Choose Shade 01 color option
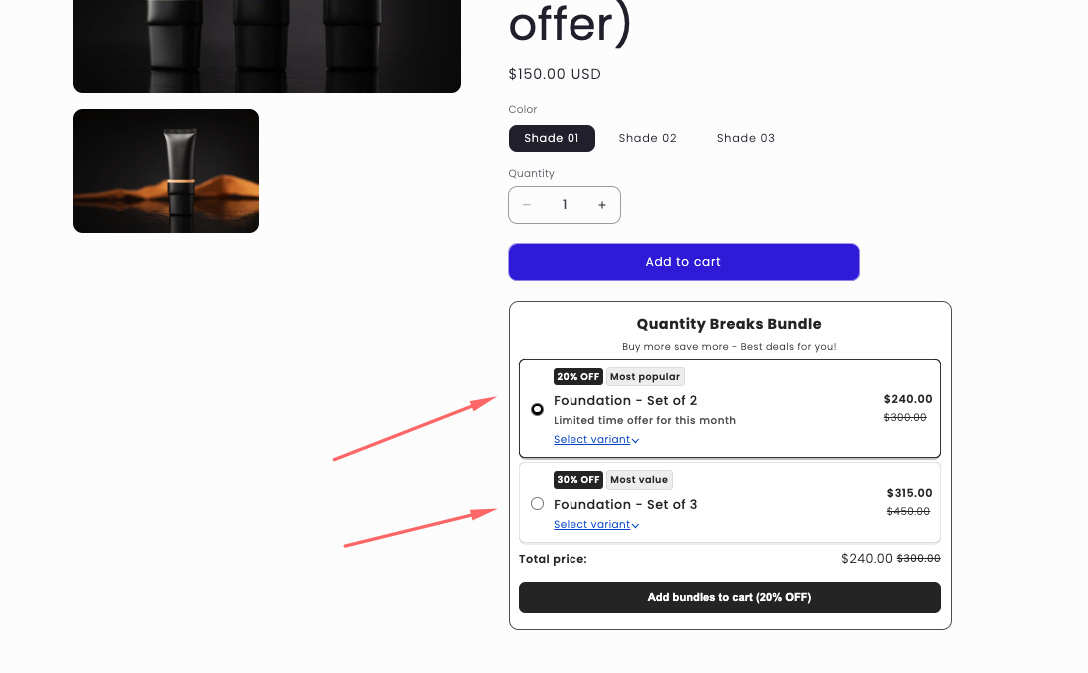 (551, 138)
